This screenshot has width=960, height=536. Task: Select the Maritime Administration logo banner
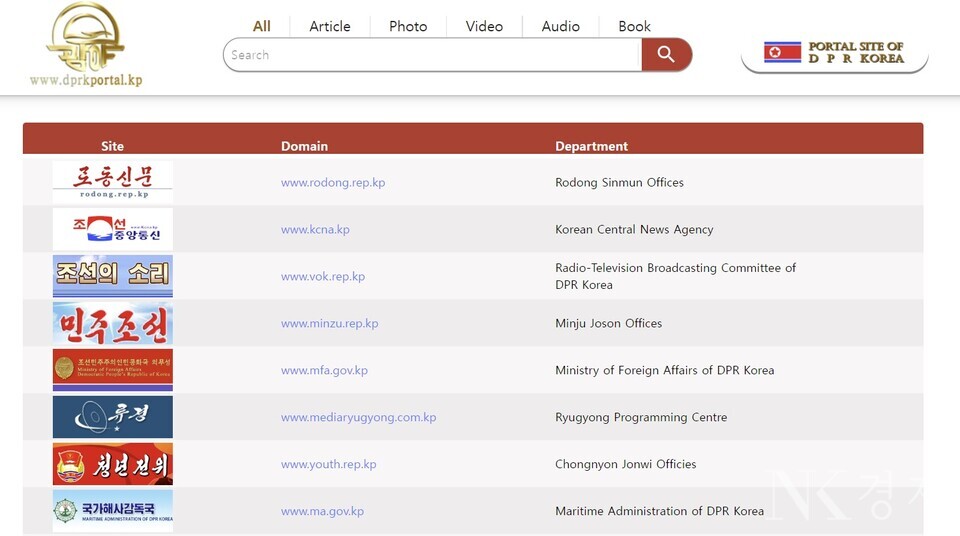(x=112, y=511)
